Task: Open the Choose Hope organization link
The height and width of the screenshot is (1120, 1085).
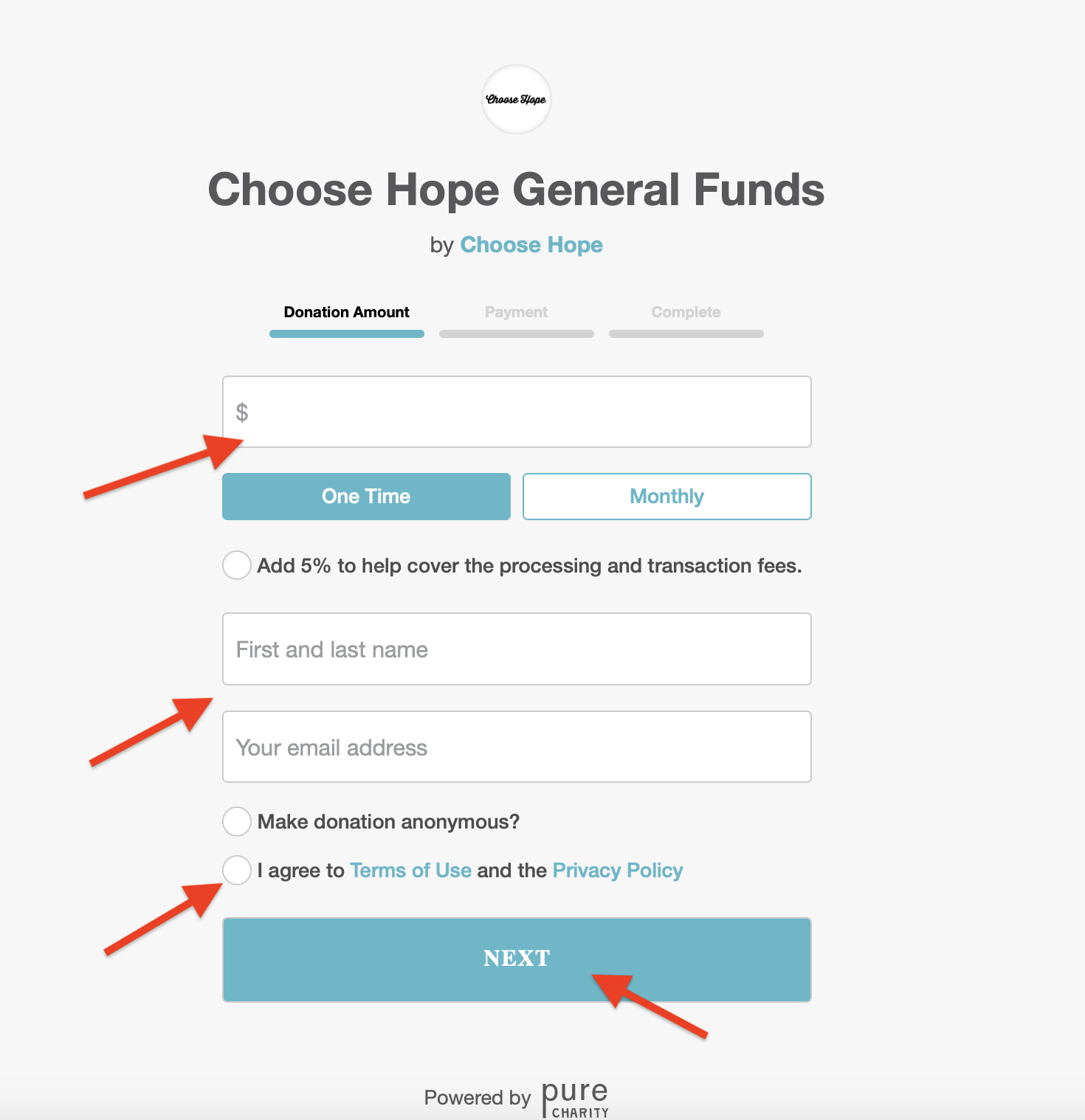Action: coord(531,245)
